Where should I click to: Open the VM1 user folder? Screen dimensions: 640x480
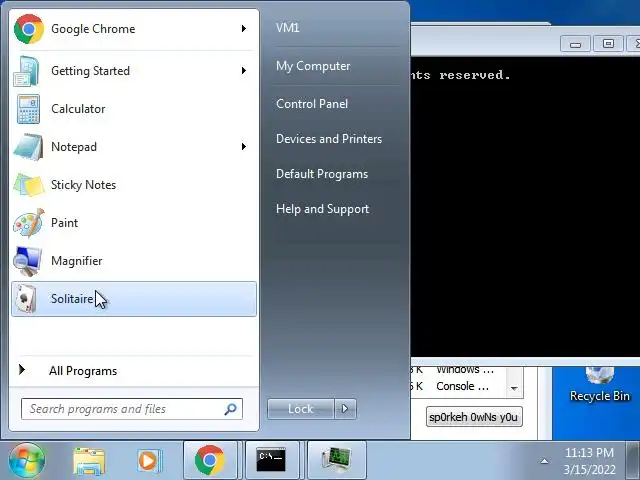click(x=287, y=28)
